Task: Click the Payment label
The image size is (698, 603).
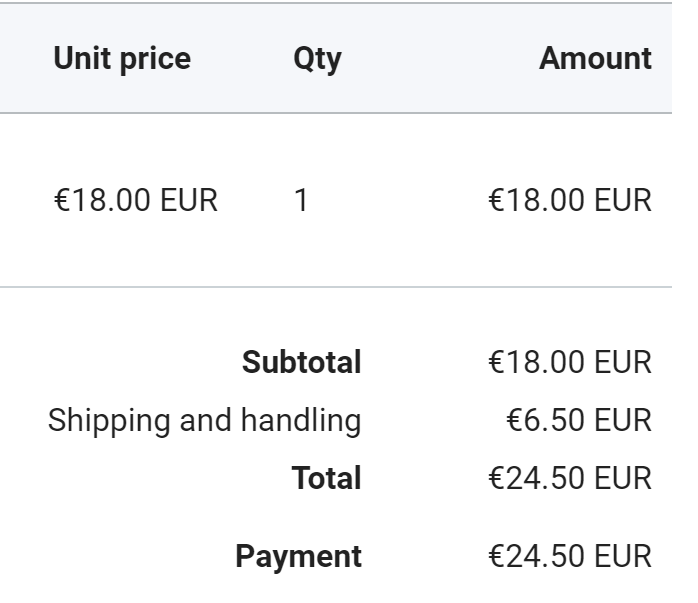Action: point(298,556)
